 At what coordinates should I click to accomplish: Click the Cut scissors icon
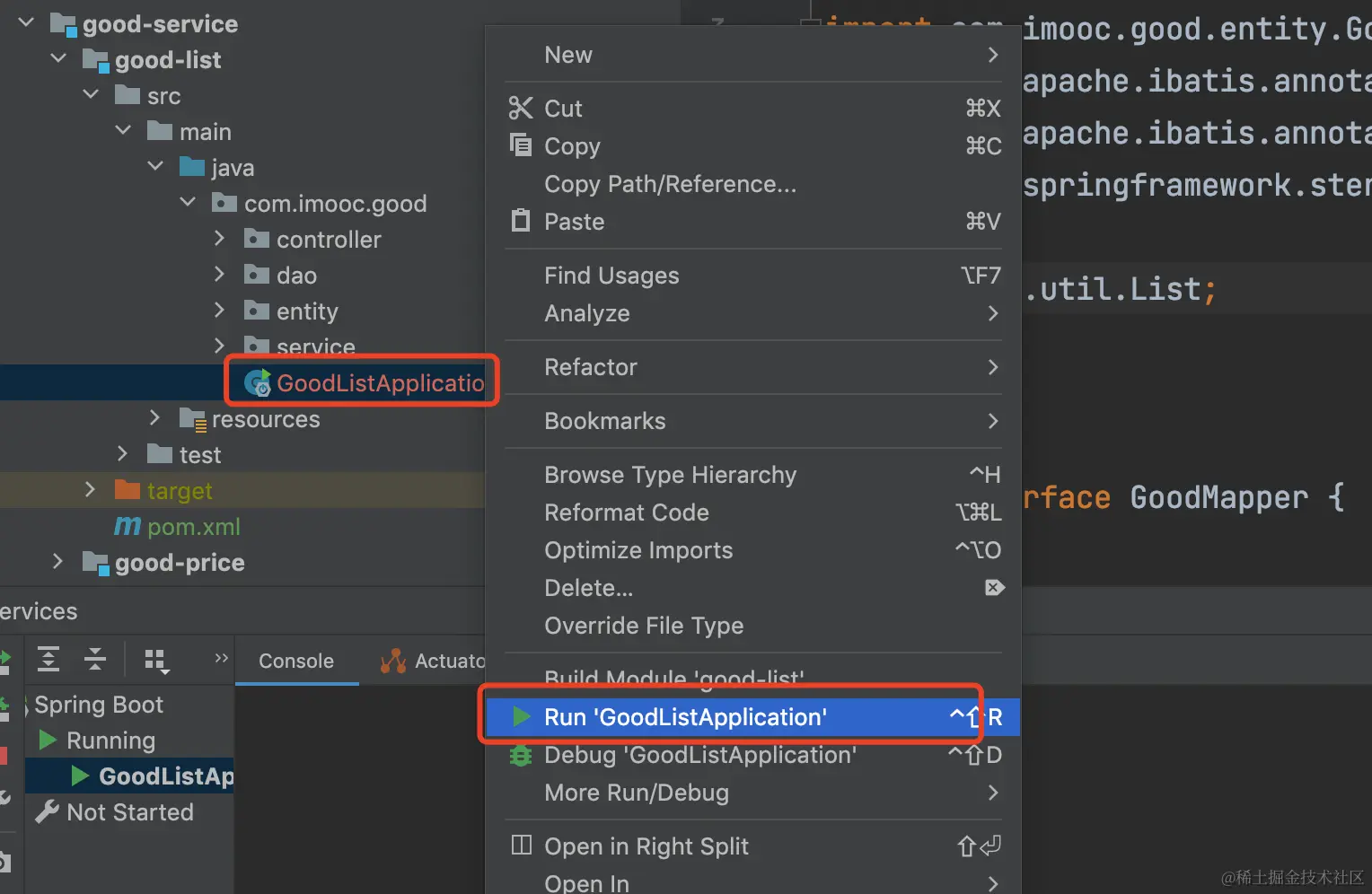click(521, 108)
